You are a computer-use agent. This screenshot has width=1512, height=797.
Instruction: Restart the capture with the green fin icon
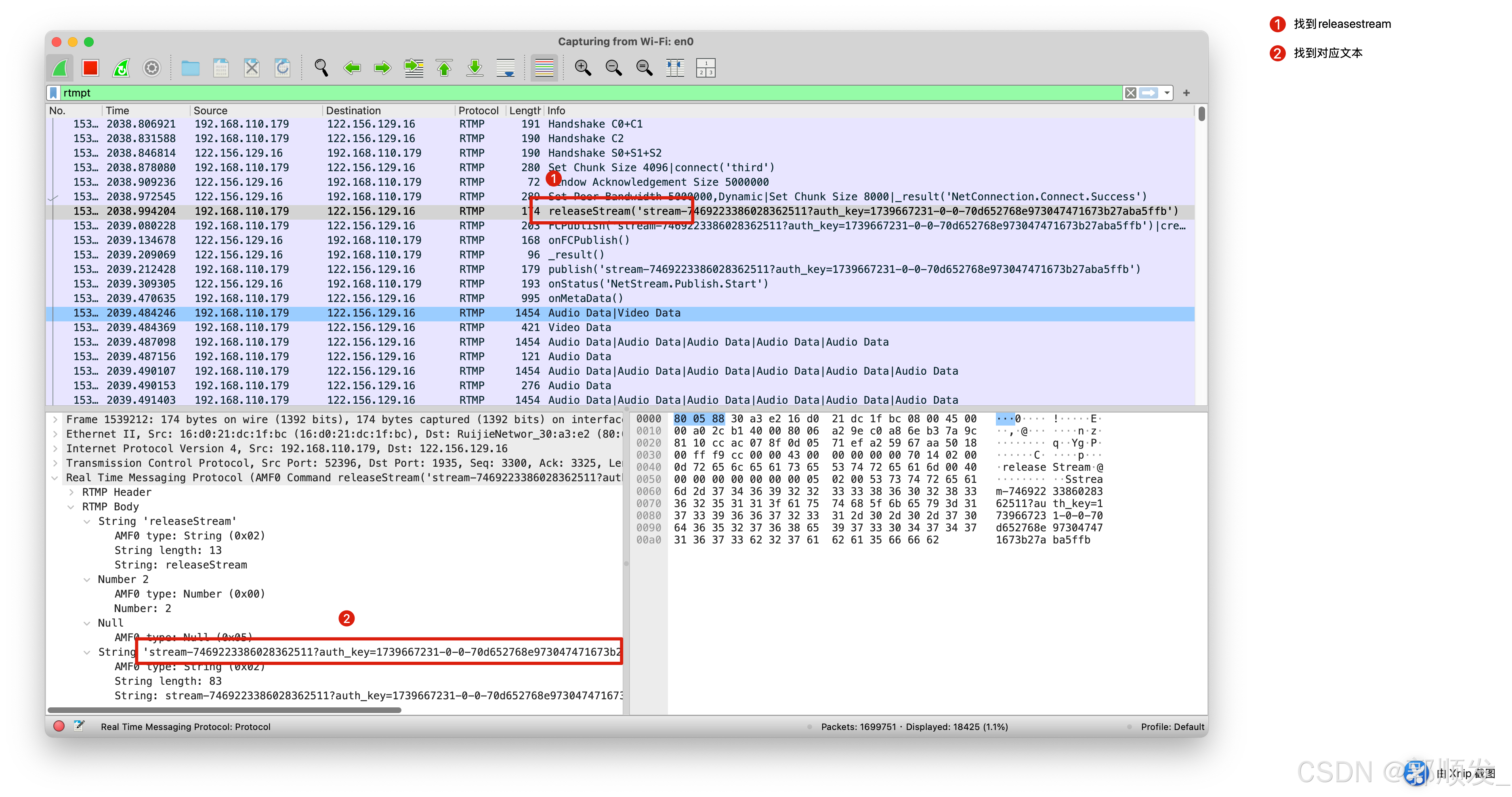coord(121,68)
